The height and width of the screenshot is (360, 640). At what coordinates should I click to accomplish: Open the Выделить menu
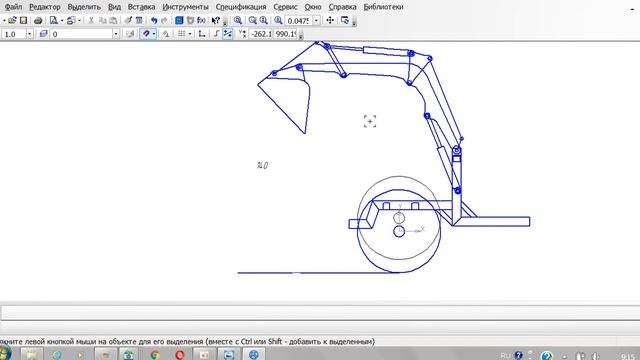coord(84,7)
